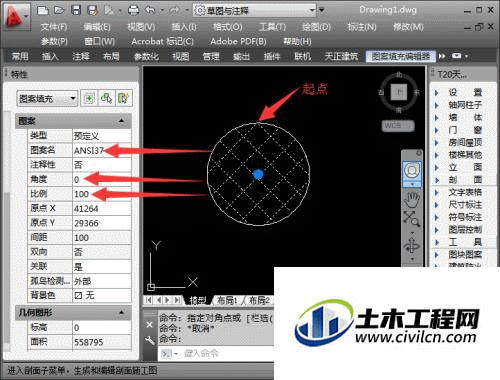500x380 pixels.
Task: Open the 绘图(D) menu
Action: point(316,27)
